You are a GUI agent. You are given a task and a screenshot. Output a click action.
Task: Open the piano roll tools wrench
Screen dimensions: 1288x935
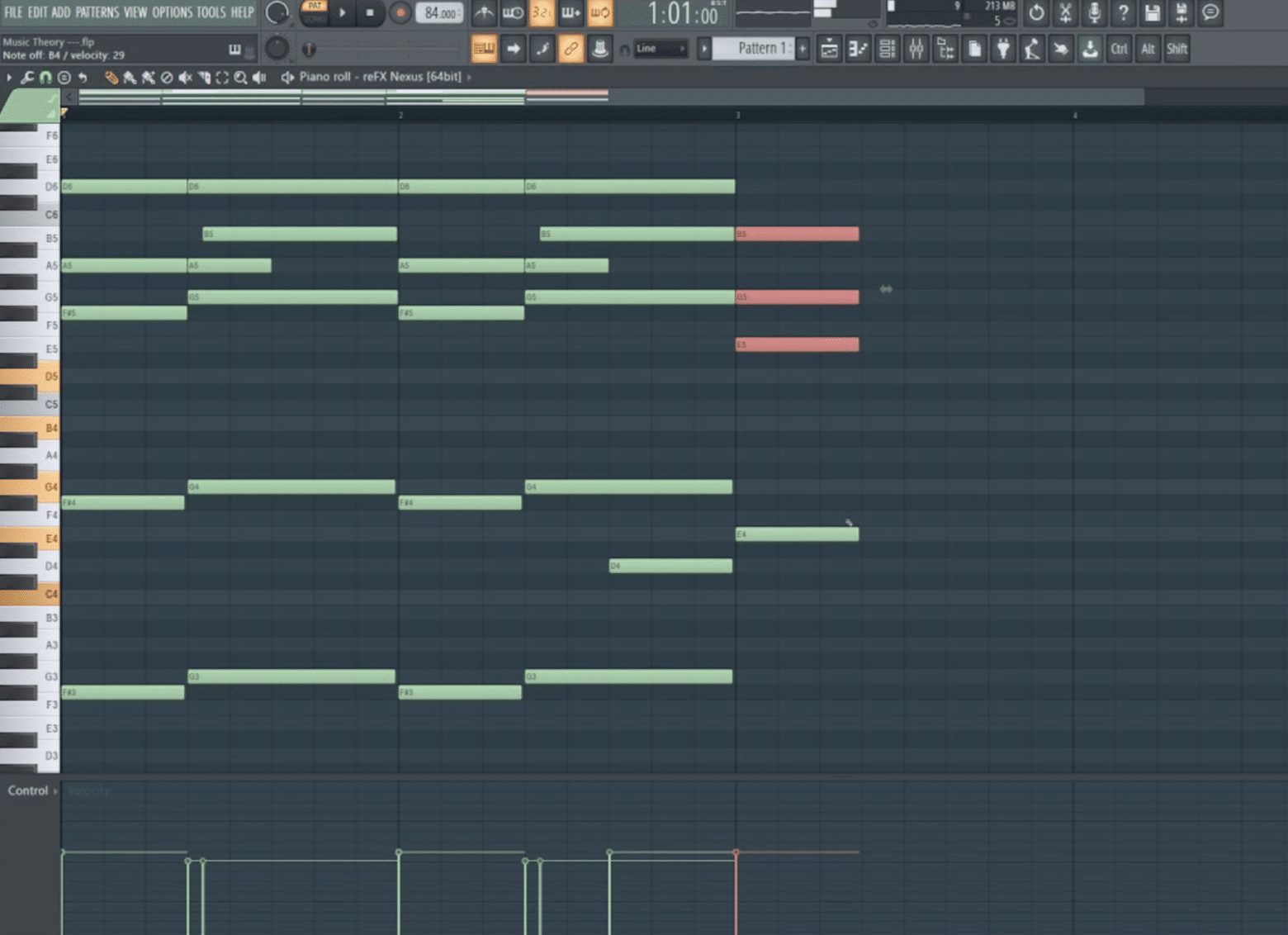(27, 77)
